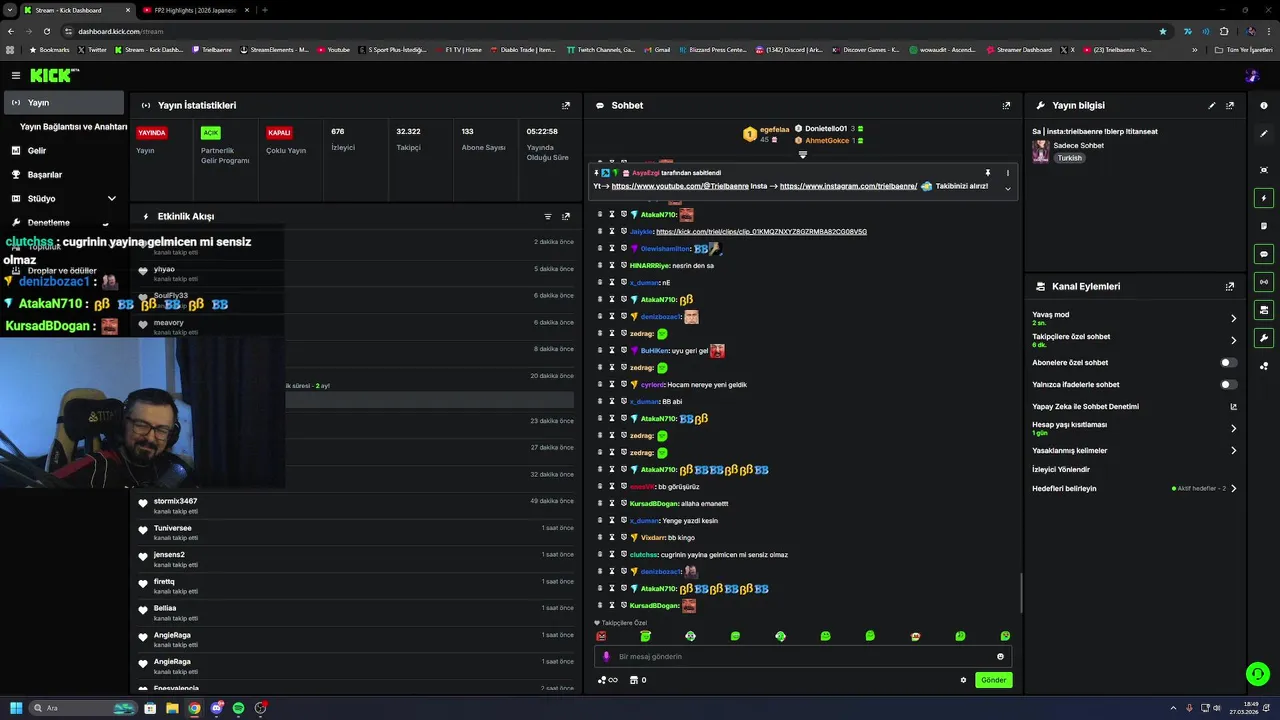The image size is (1280, 720).
Task: Open Spotify from the taskbar
Action: [238, 708]
